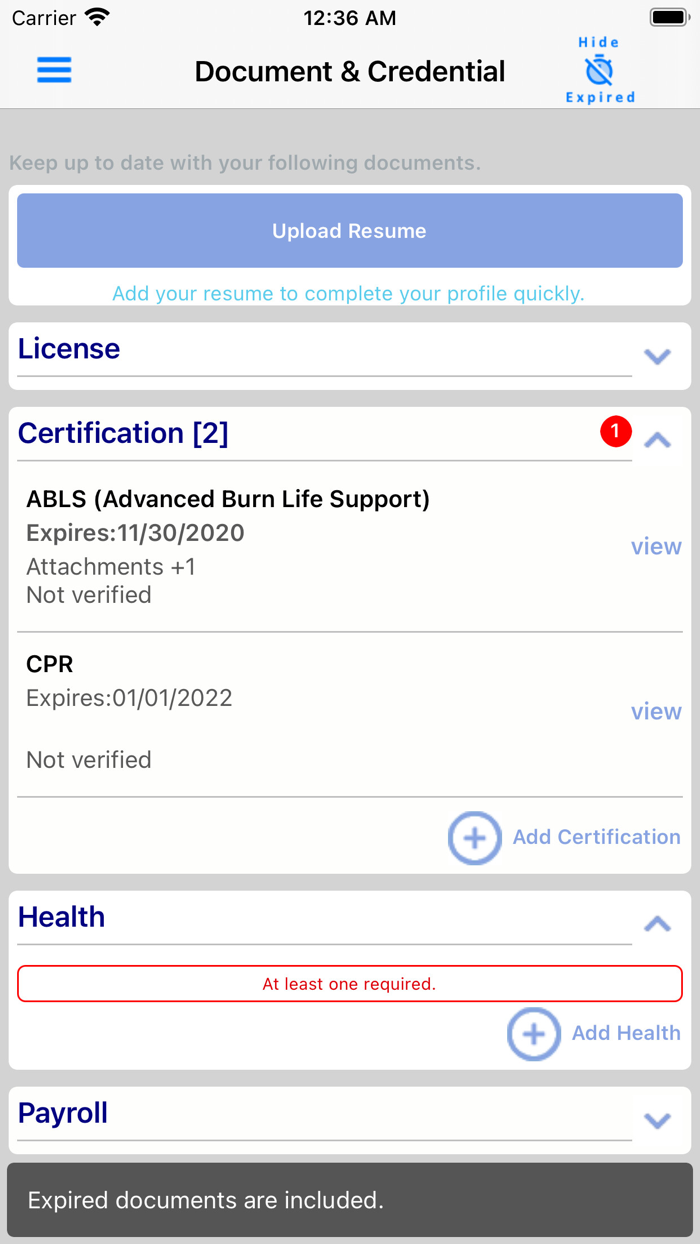Tap the 'At least one required' warning

click(350, 984)
